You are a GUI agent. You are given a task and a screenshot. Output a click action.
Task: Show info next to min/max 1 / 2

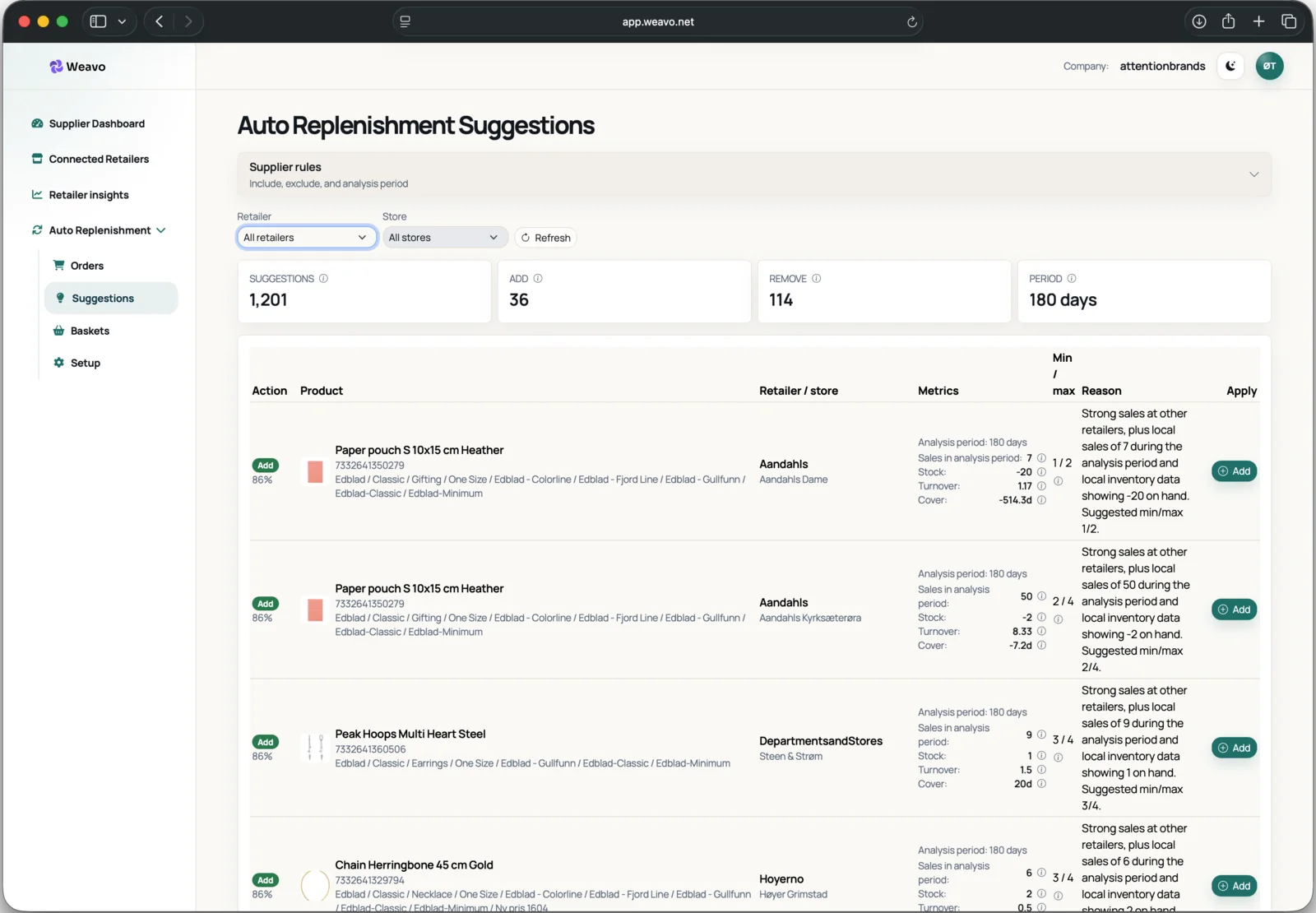[x=1059, y=481]
